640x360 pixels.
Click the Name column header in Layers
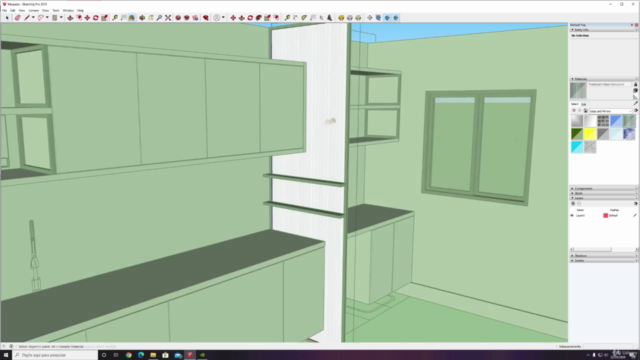(x=580, y=210)
